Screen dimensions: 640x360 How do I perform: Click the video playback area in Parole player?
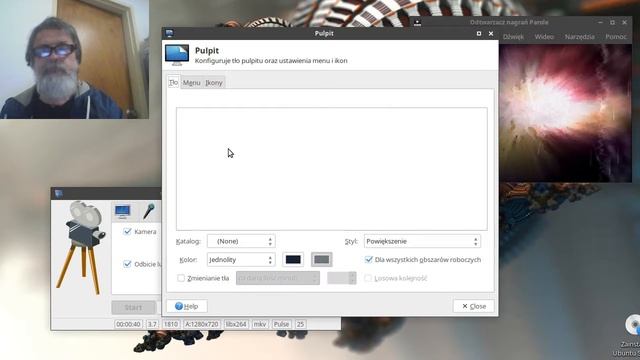coord(565,113)
